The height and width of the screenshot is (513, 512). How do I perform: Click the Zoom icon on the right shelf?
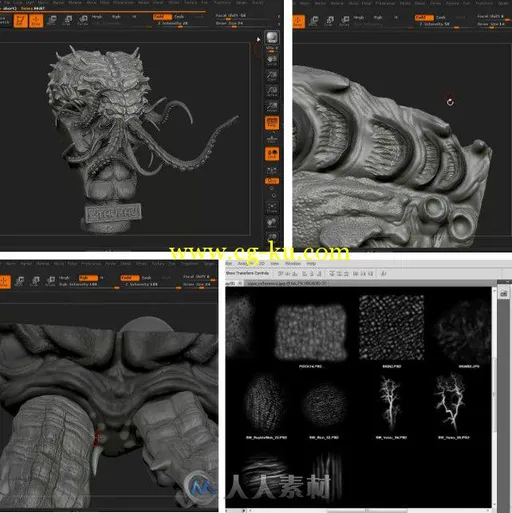coord(272,76)
